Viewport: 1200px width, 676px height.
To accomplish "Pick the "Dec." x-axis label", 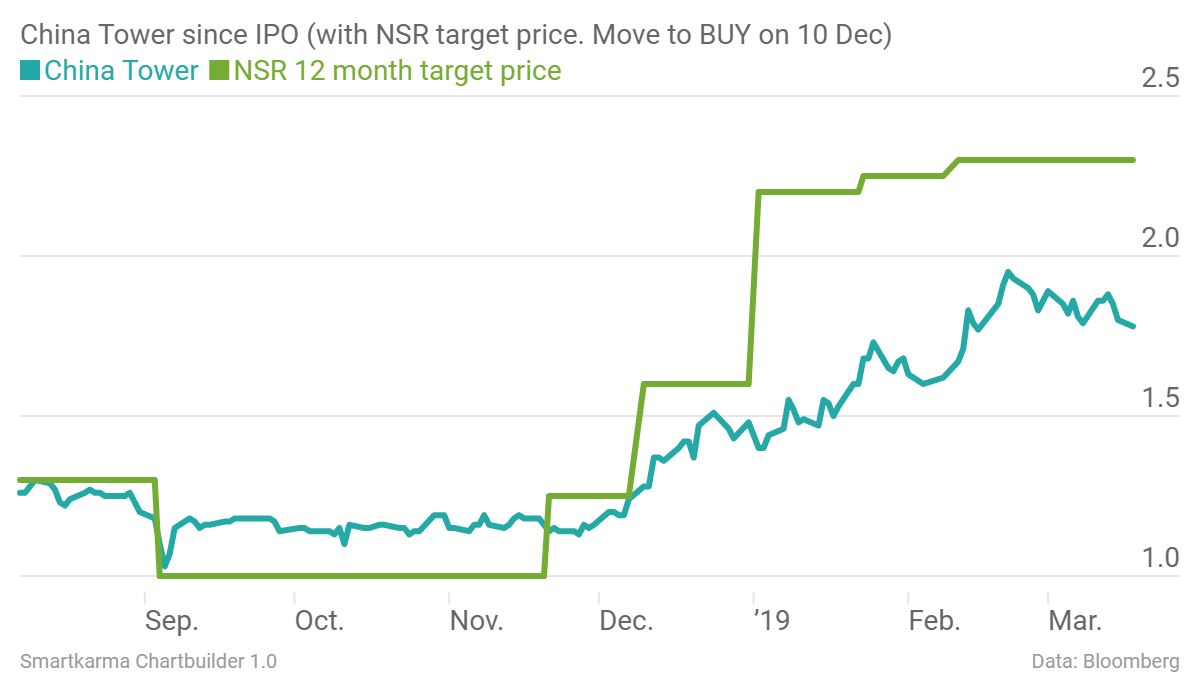I will tap(627, 621).
